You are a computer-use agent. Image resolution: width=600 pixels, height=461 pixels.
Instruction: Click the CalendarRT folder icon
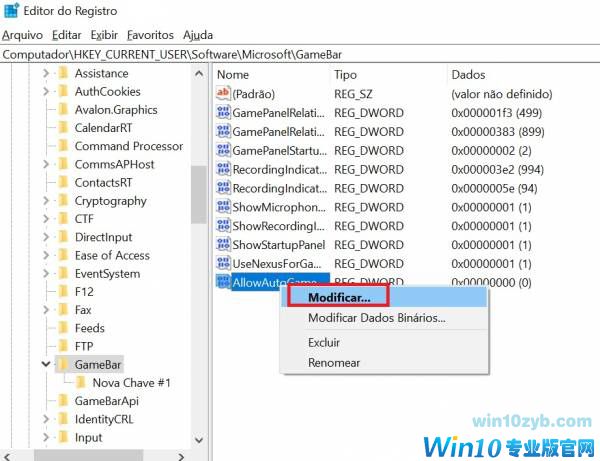tap(64, 127)
